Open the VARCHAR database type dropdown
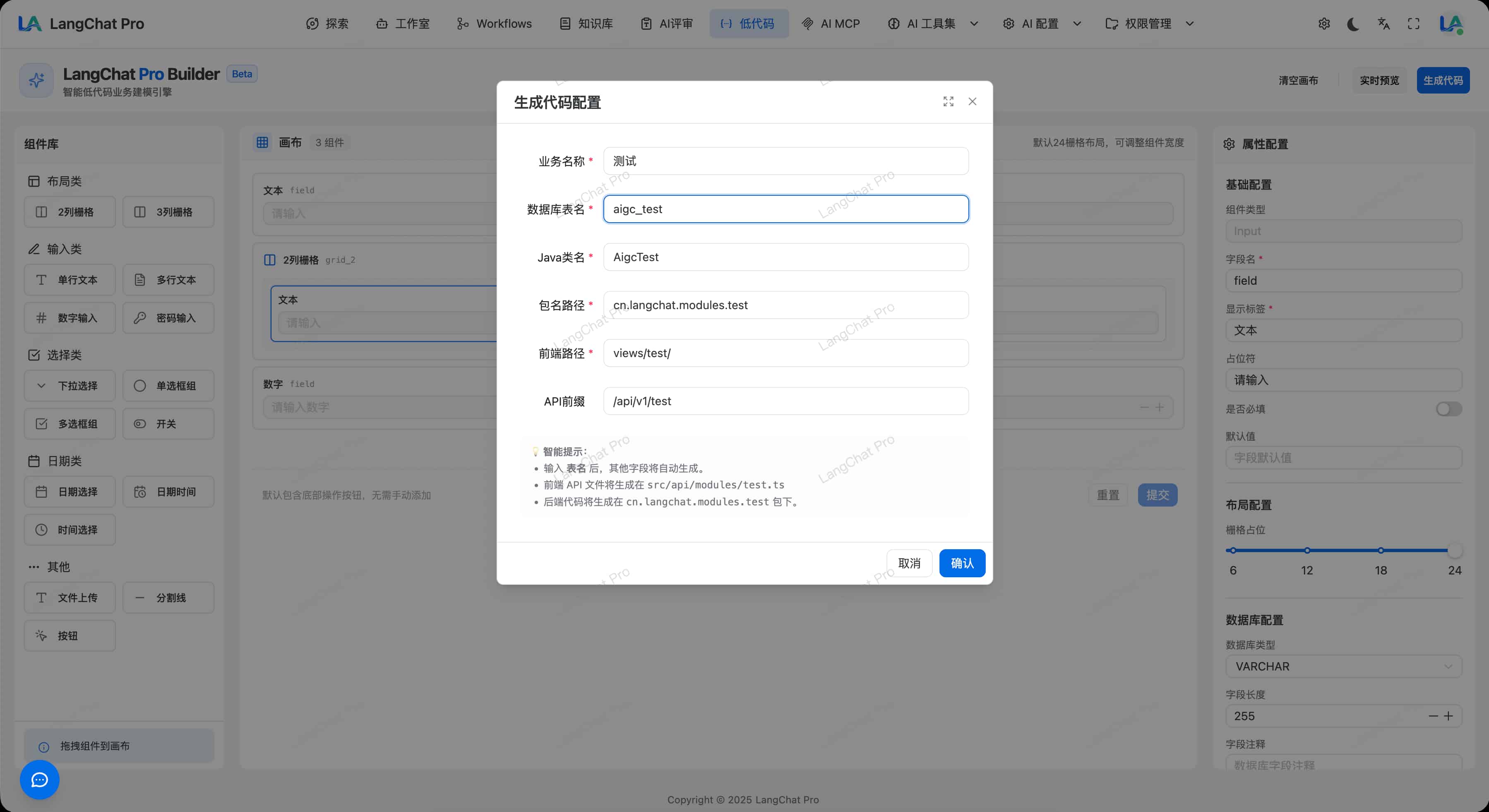Viewport: 1489px width, 812px height. (x=1343, y=666)
